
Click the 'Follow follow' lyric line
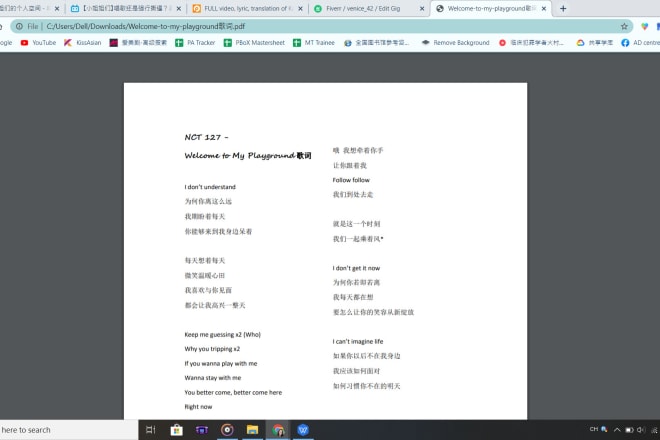click(351, 180)
